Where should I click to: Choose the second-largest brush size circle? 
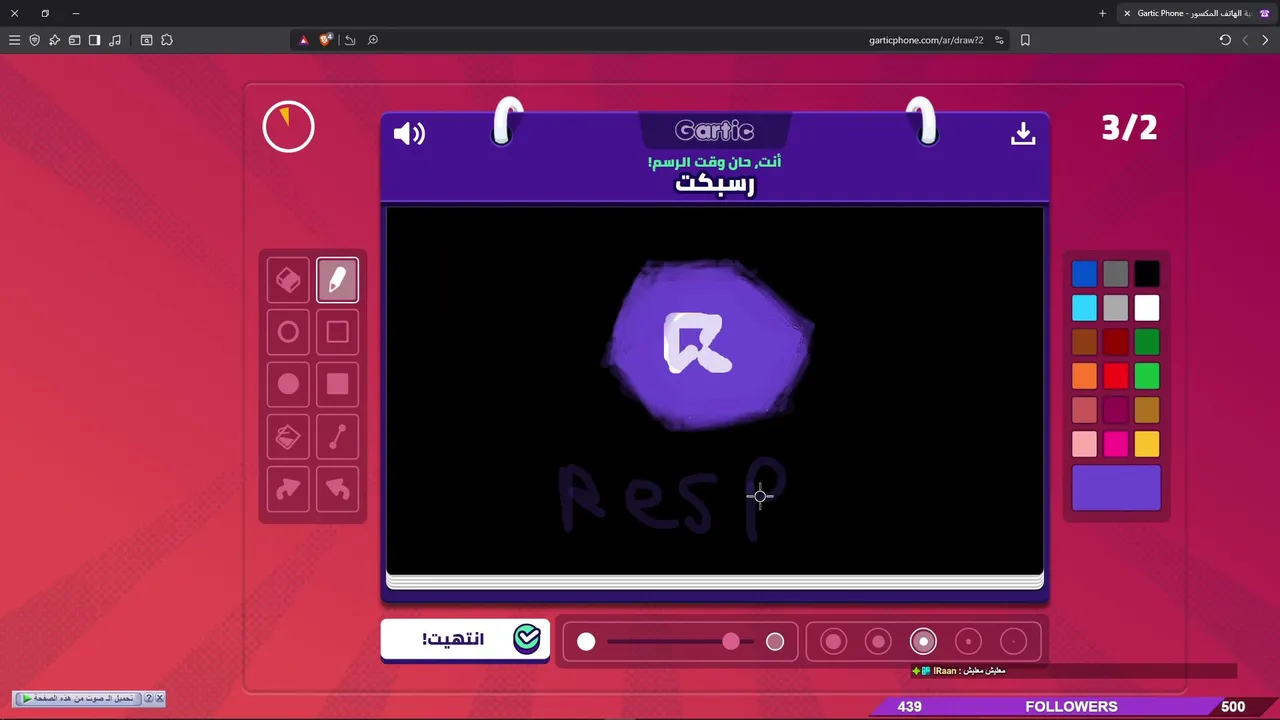(x=878, y=641)
